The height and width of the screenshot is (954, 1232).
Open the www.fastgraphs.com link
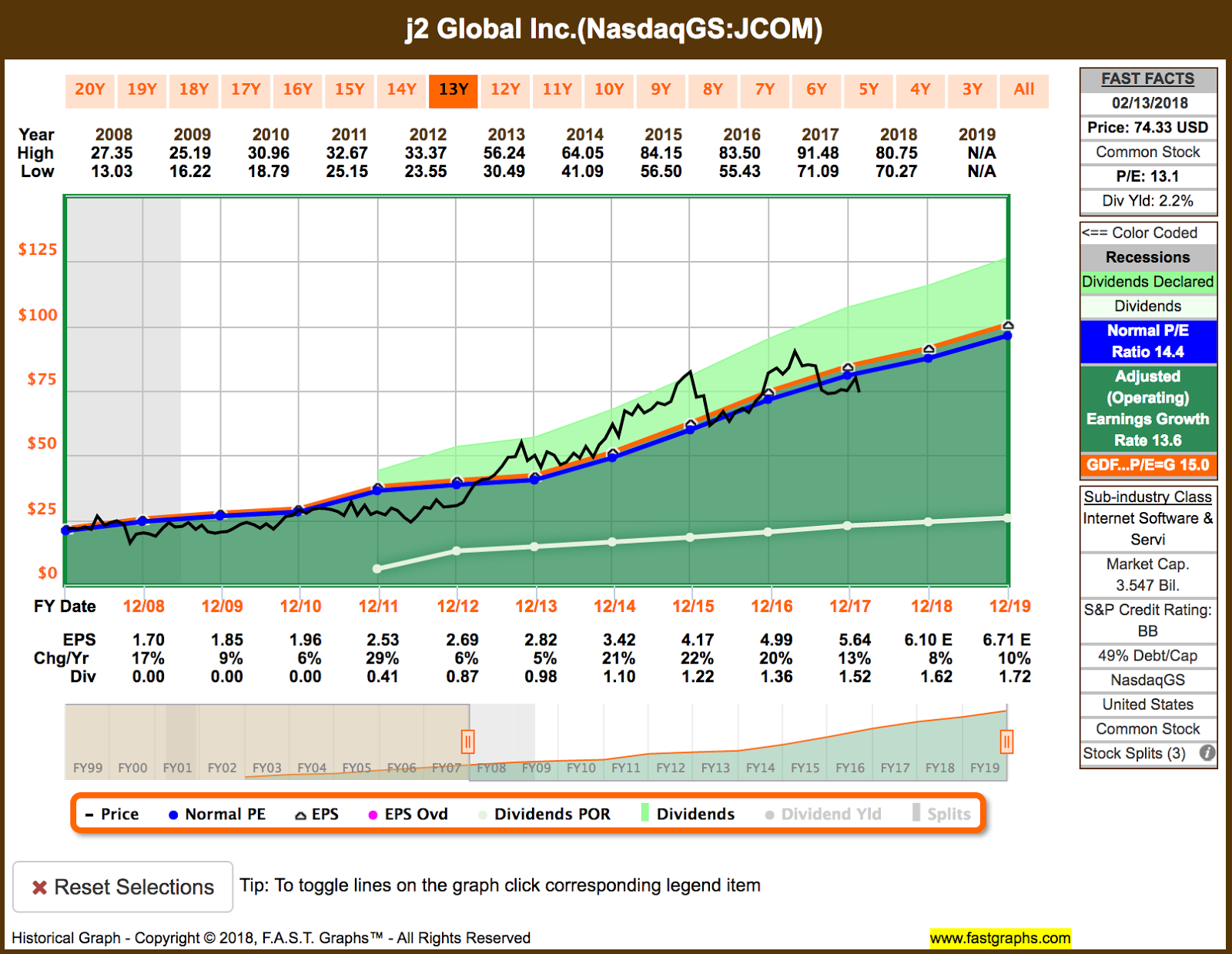pos(1000,938)
